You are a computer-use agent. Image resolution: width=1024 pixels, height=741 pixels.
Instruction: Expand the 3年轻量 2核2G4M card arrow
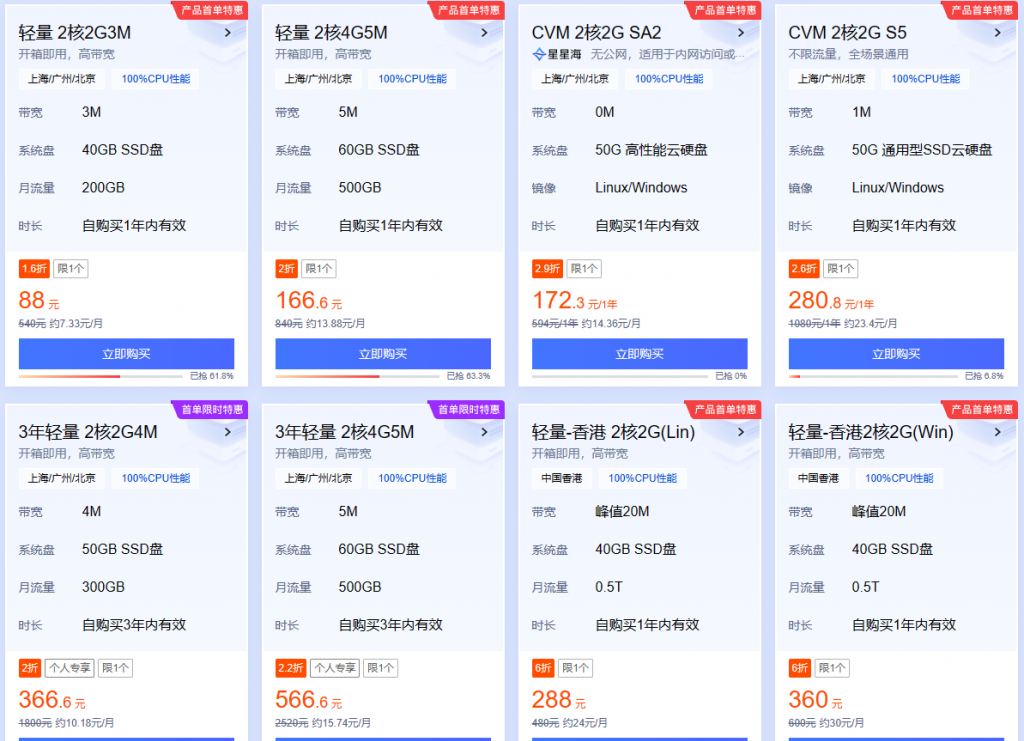click(x=227, y=432)
